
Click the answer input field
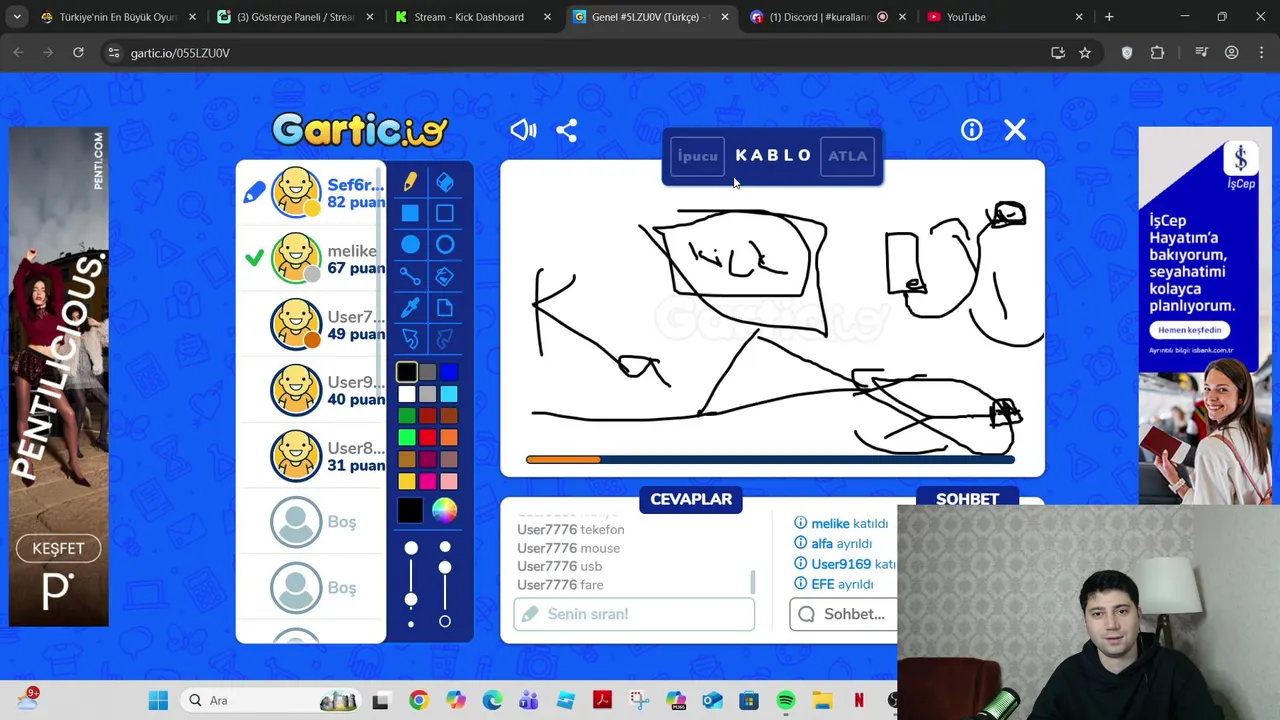tap(634, 614)
